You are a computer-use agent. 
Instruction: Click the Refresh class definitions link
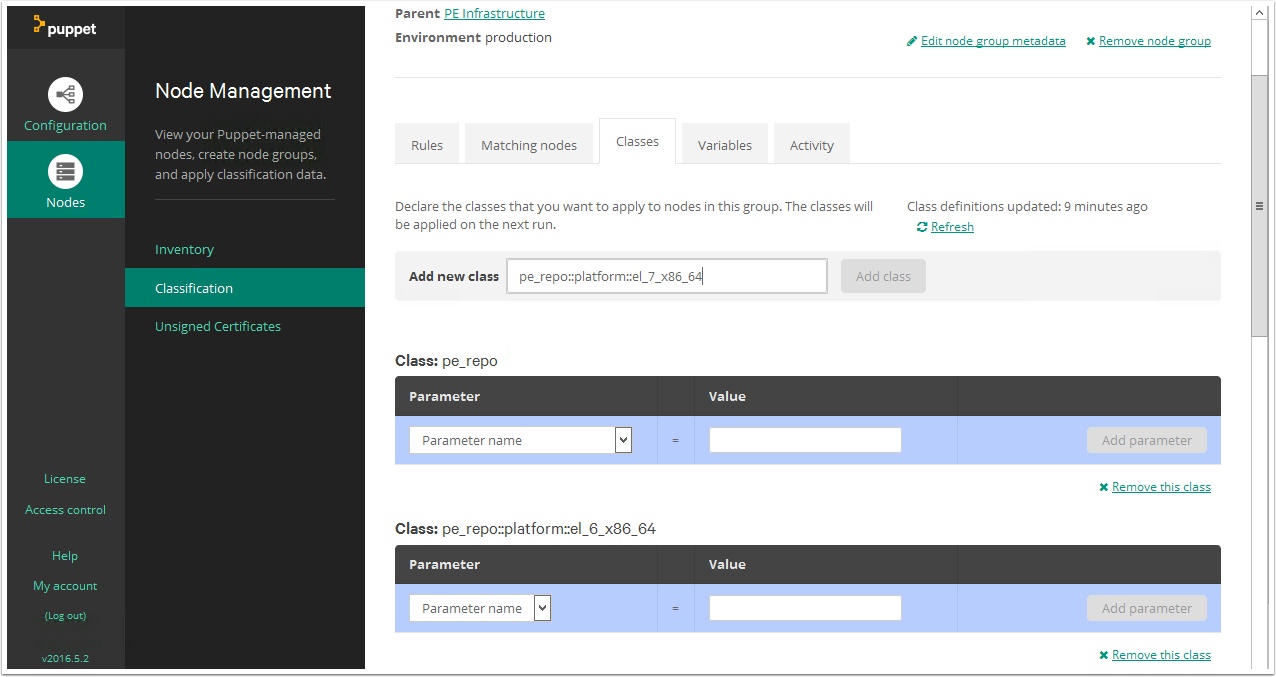click(952, 227)
